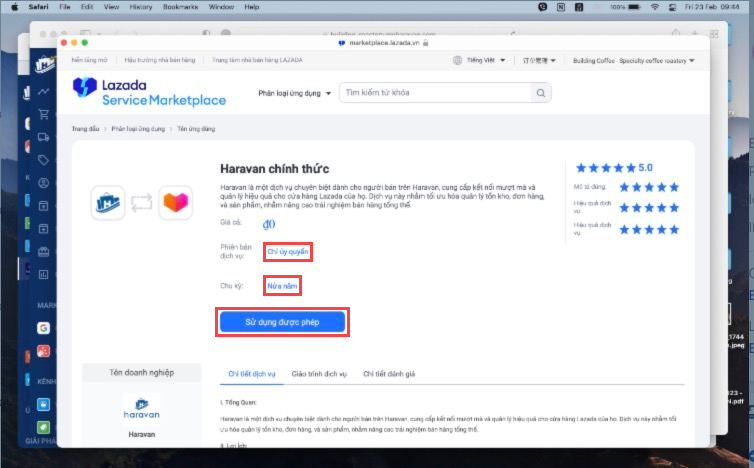Open the History menu
Image resolution: width=754 pixels, height=468 pixels.
(x=140, y=7)
